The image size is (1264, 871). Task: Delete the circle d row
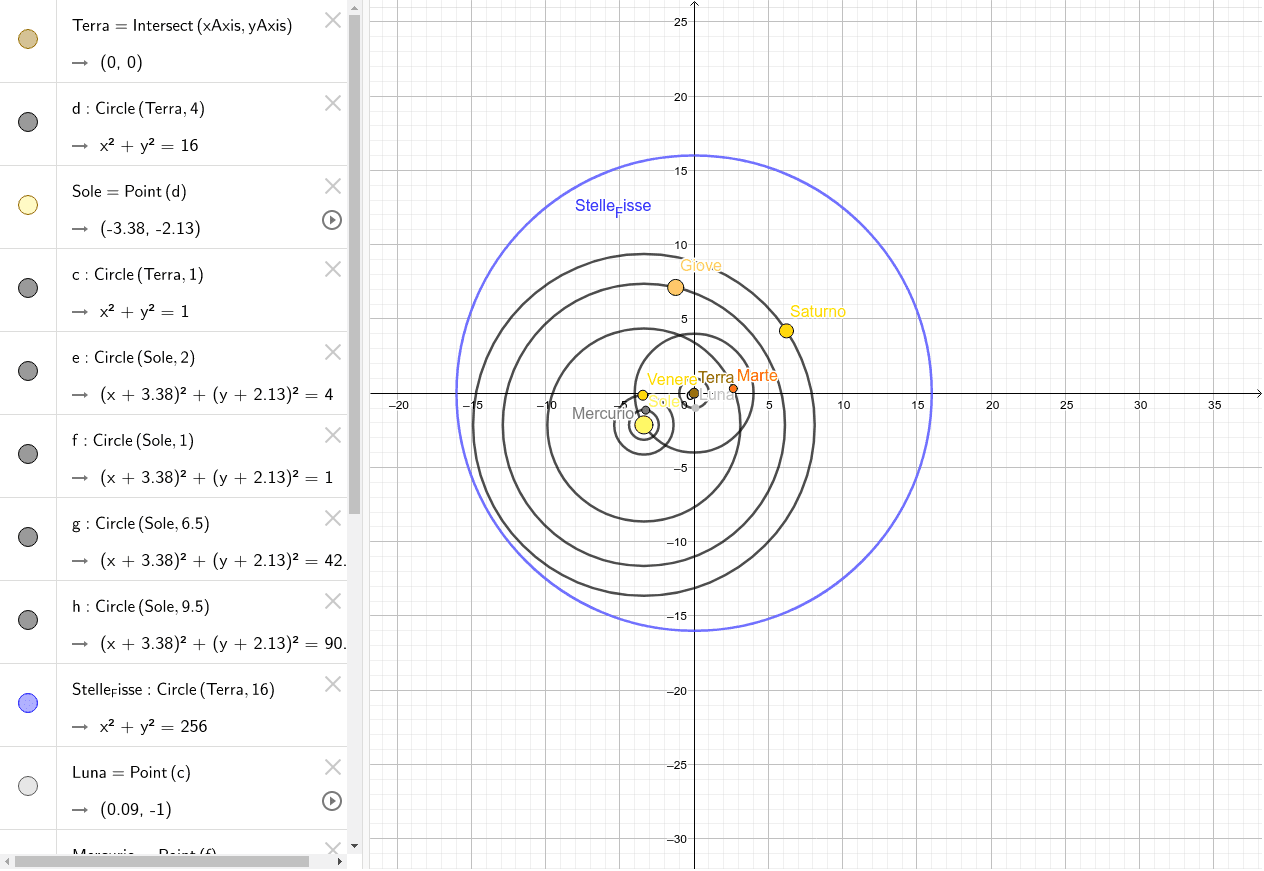click(333, 103)
